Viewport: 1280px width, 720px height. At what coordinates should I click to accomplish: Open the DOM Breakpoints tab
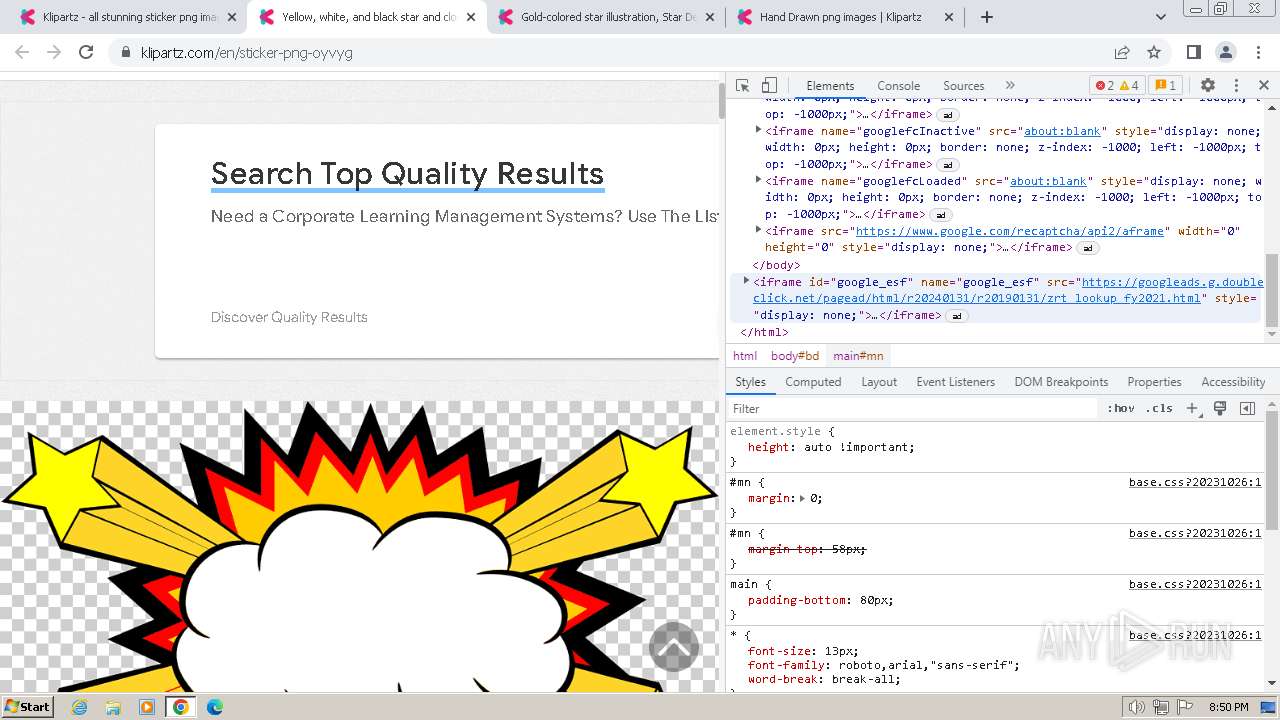(1061, 381)
